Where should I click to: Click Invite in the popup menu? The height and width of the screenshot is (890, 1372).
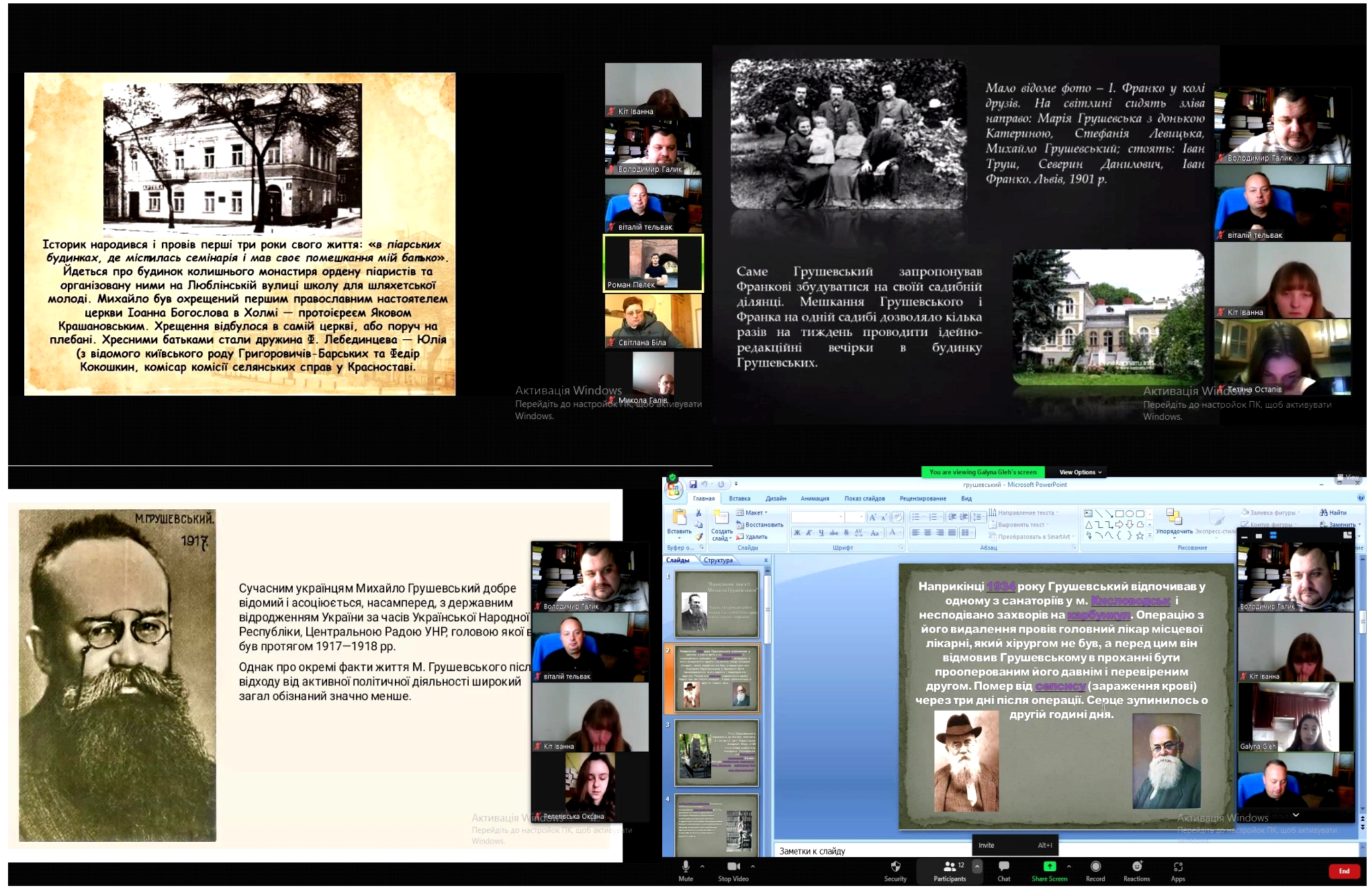pos(986,845)
